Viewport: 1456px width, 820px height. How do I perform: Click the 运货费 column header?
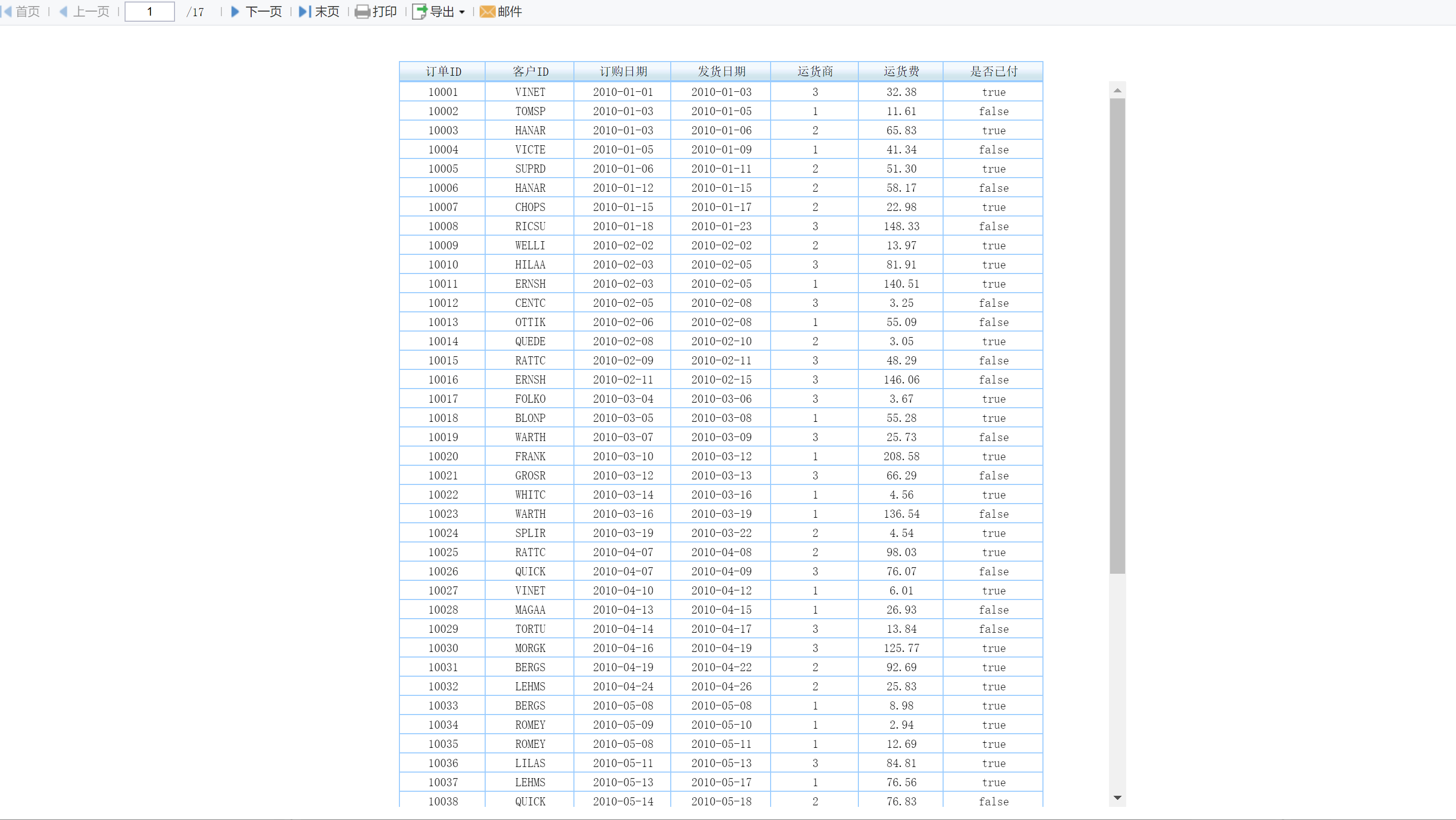901,71
